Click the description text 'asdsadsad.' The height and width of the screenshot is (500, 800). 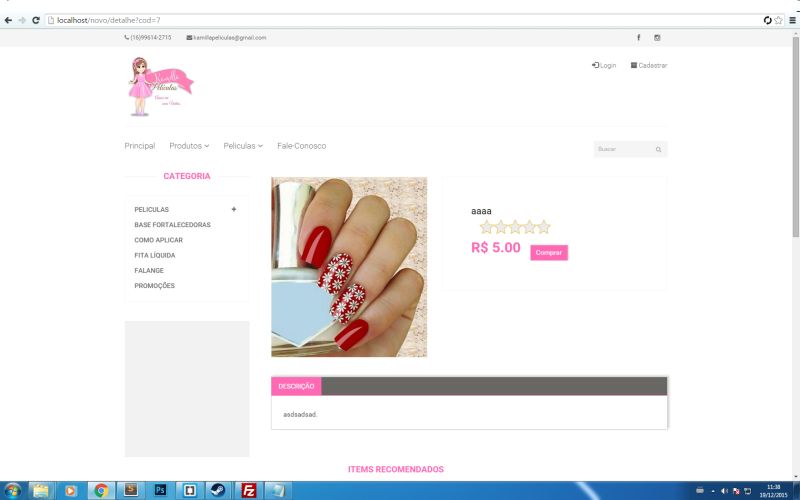pos(301,415)
